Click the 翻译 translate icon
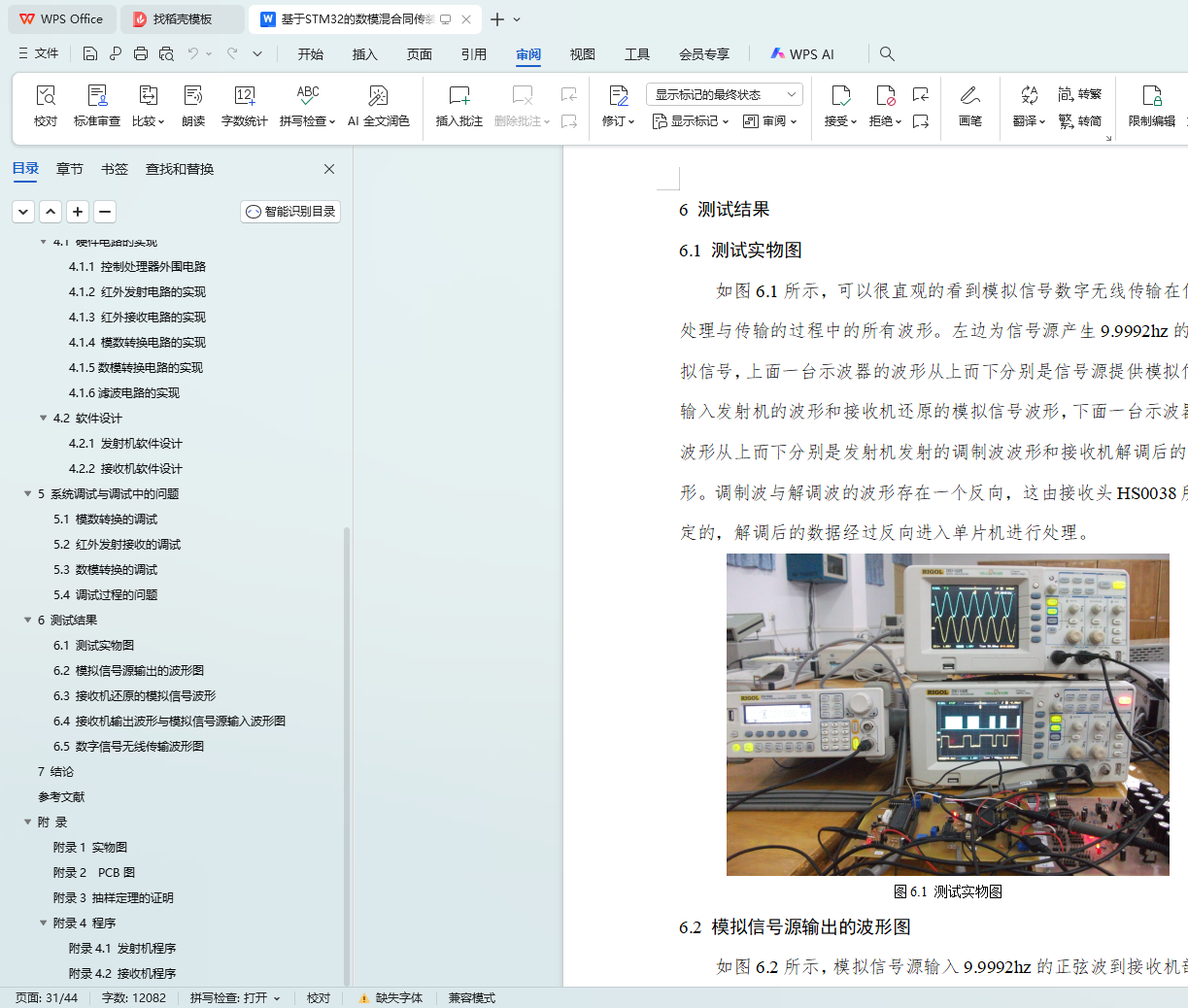This screenshot has width=1188, height=1008. pyautogui.click(x=1029, y=95)
